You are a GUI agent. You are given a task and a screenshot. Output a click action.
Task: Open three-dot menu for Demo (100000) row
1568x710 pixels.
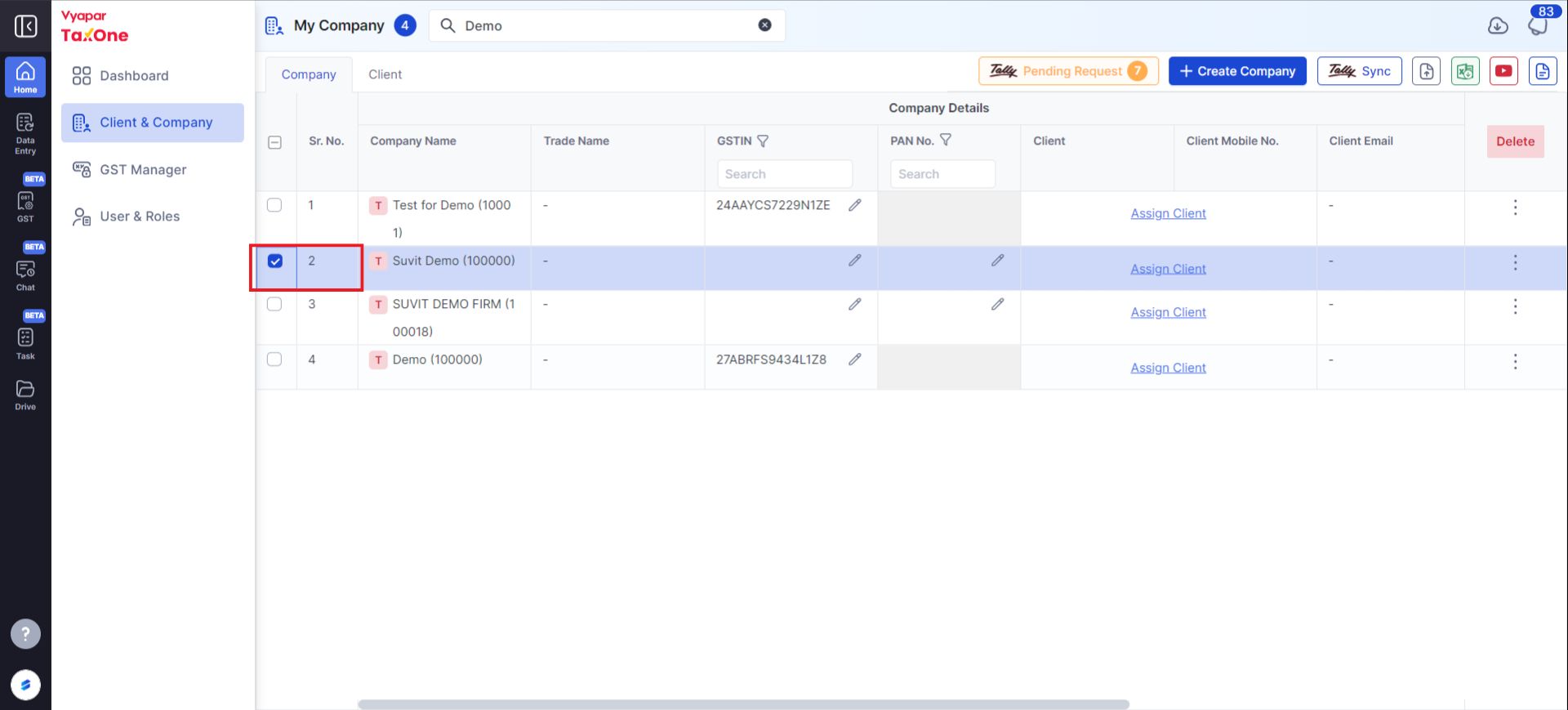coord(1515,361)
